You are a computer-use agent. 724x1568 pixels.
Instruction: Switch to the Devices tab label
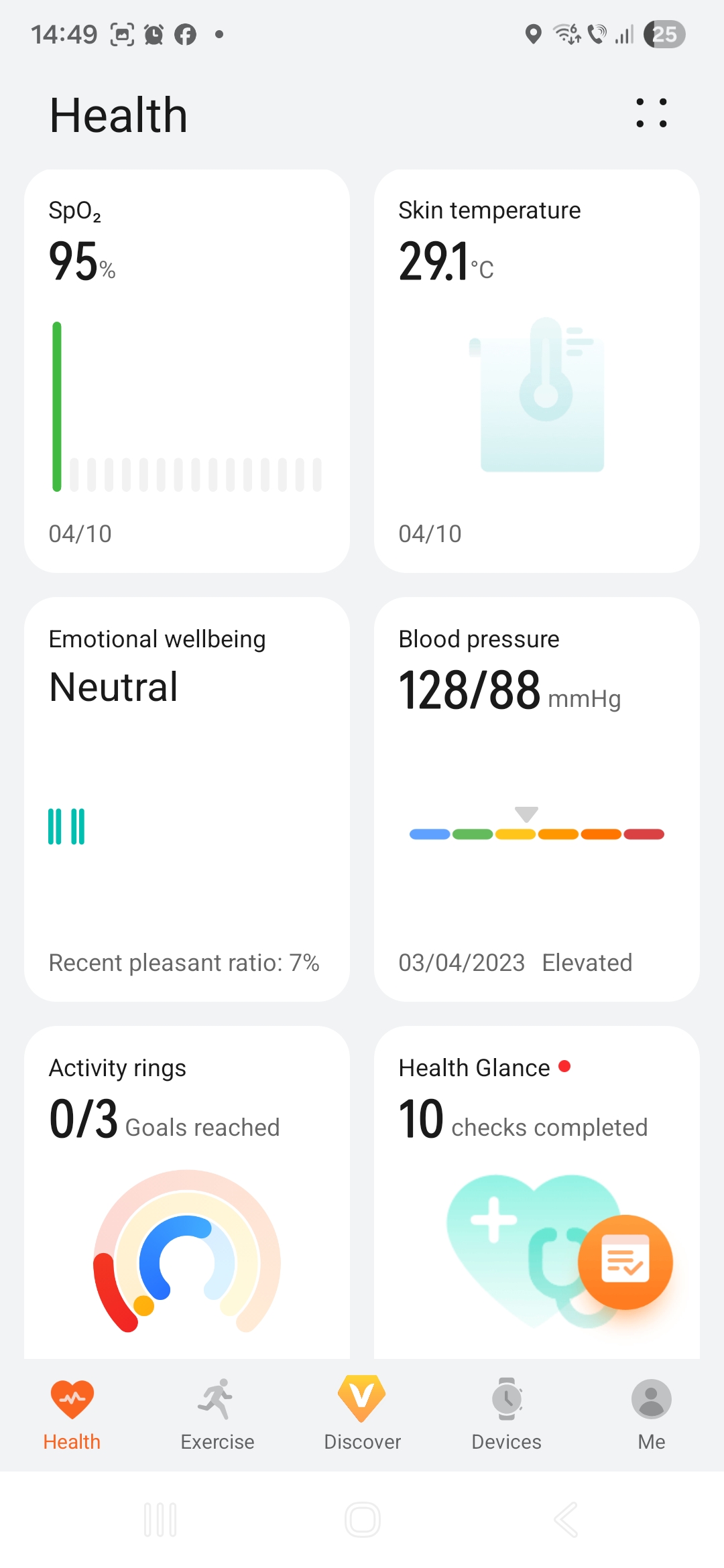(x=507, y=1442)
